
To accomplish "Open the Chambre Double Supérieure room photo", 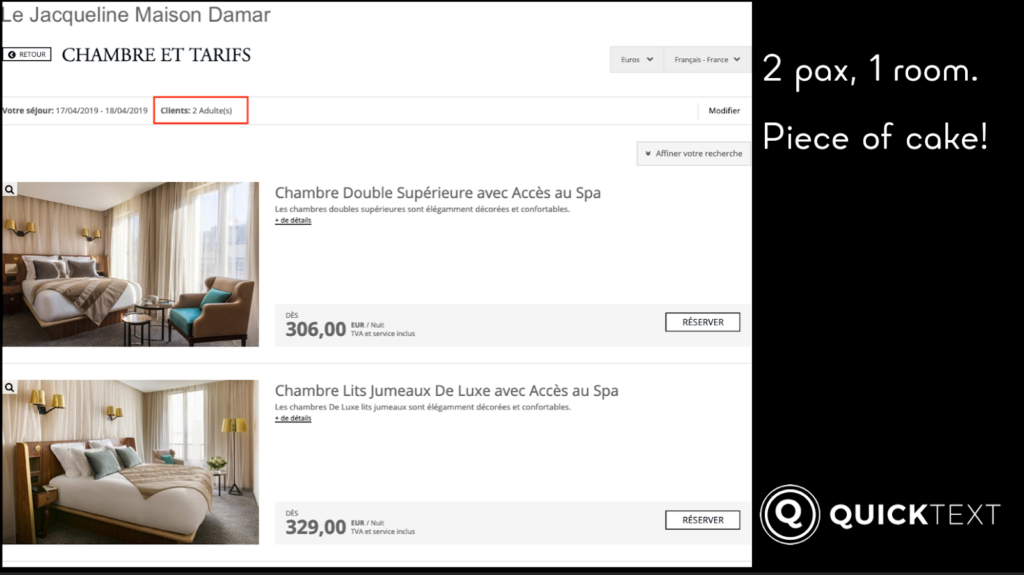I will pyautogui.click(x=131, y=264).
